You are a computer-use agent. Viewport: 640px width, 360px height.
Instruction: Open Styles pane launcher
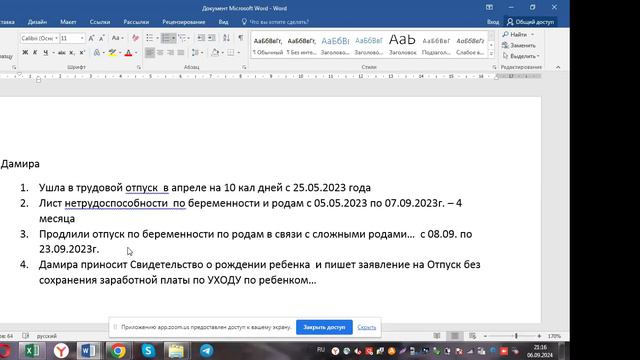coord(494,67)
